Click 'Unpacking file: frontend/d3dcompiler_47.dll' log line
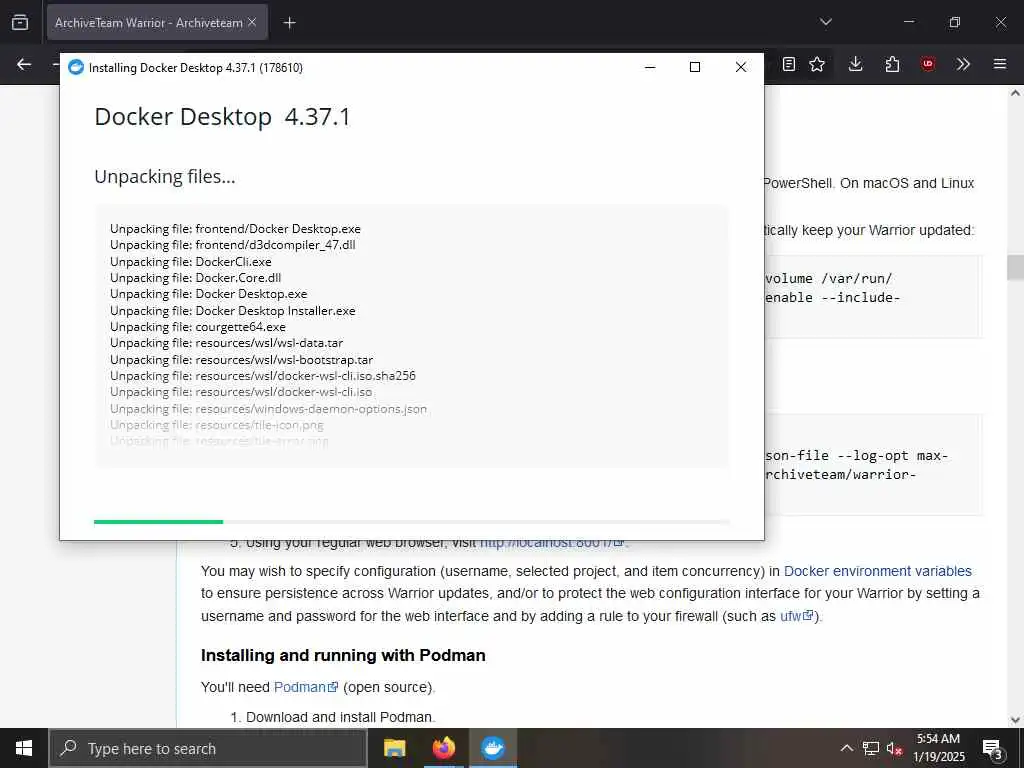1024x768 pixels. point(232,245)
